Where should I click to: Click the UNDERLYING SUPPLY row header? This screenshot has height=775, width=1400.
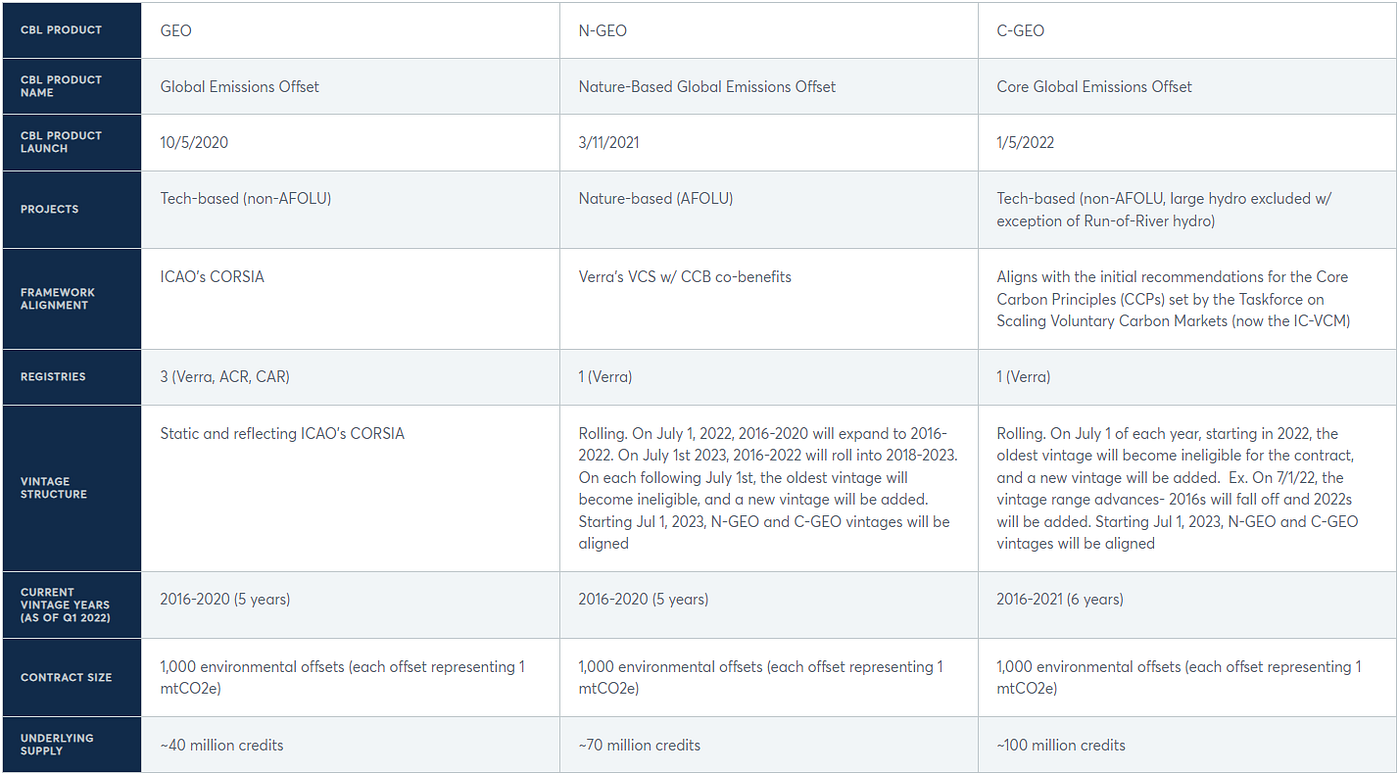(71, 745)
